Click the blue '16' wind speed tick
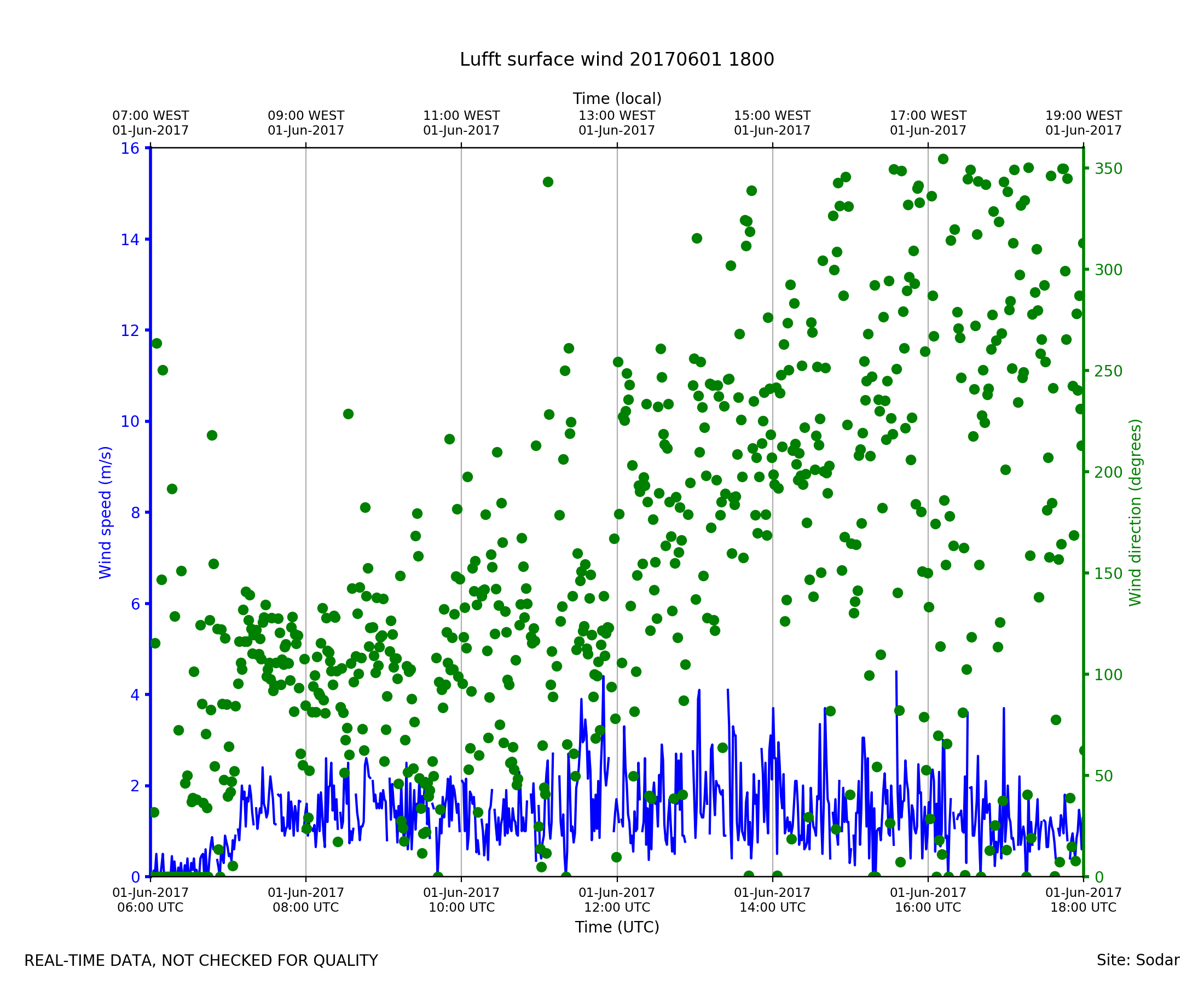 pyautogui.click(x=129, y=149)
